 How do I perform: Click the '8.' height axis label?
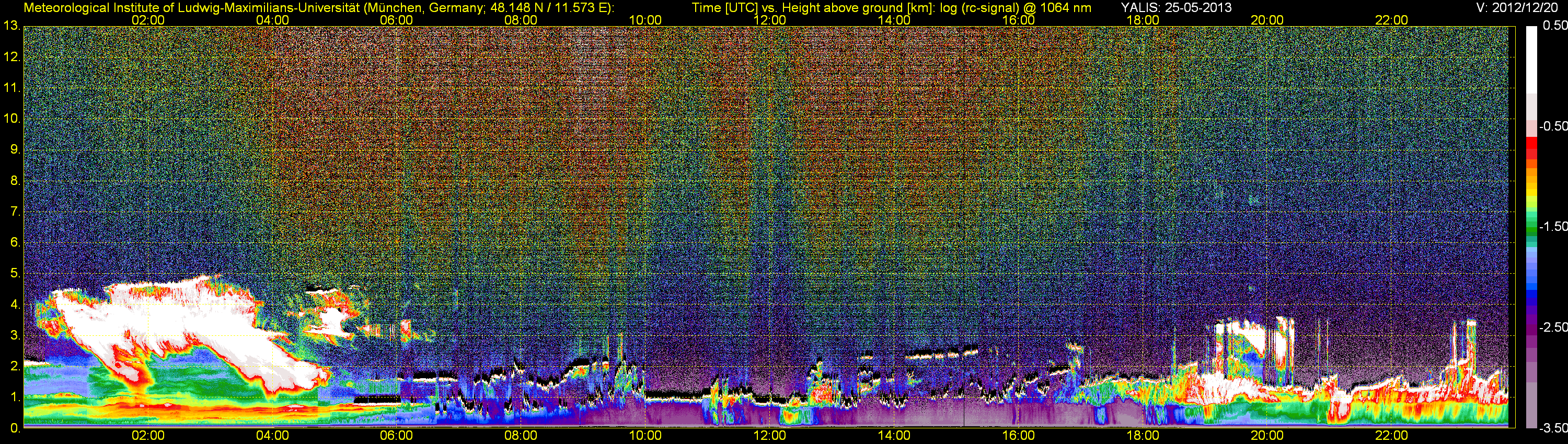[x=15, y=181]
